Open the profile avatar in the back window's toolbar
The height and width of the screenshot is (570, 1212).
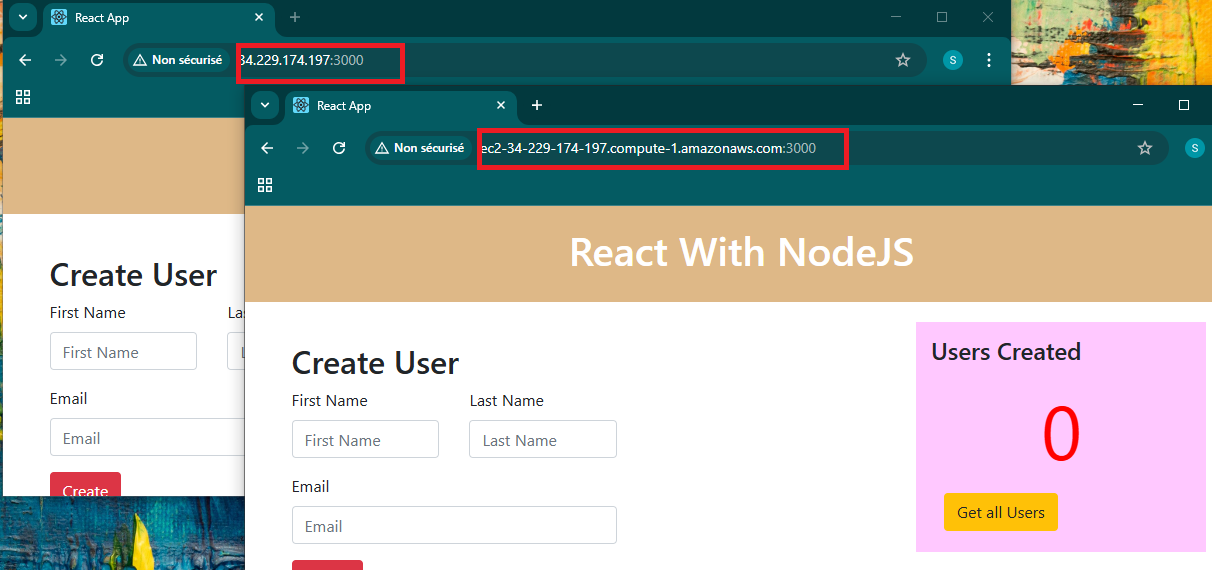coord(953,60)
